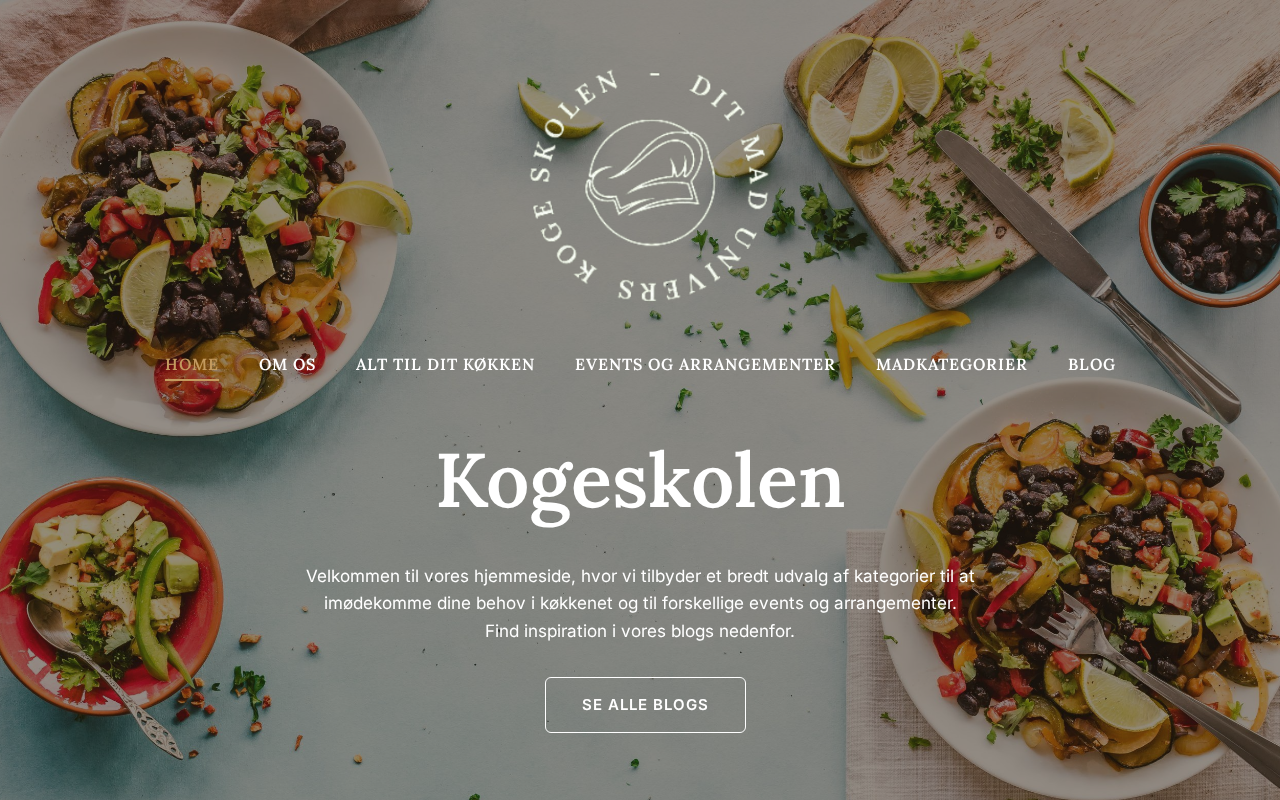1280x800 pixels.
Task: Visit the Blog page from navigation
Action: coord(1091,365)
